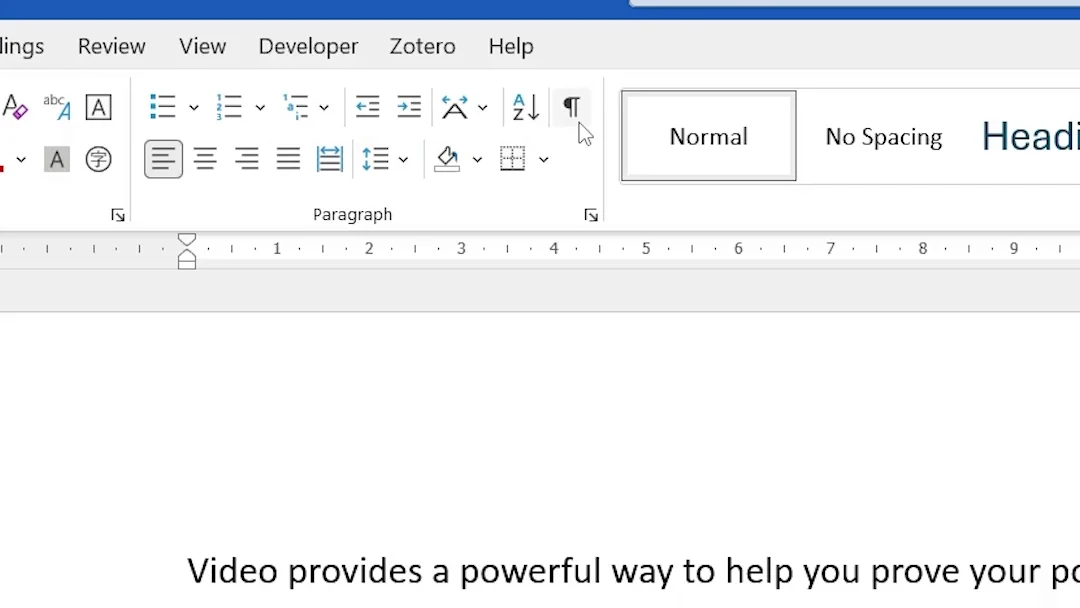Open font color dropdown arrow
This screenshot has width=1080, height=608.
coord(21,160)
